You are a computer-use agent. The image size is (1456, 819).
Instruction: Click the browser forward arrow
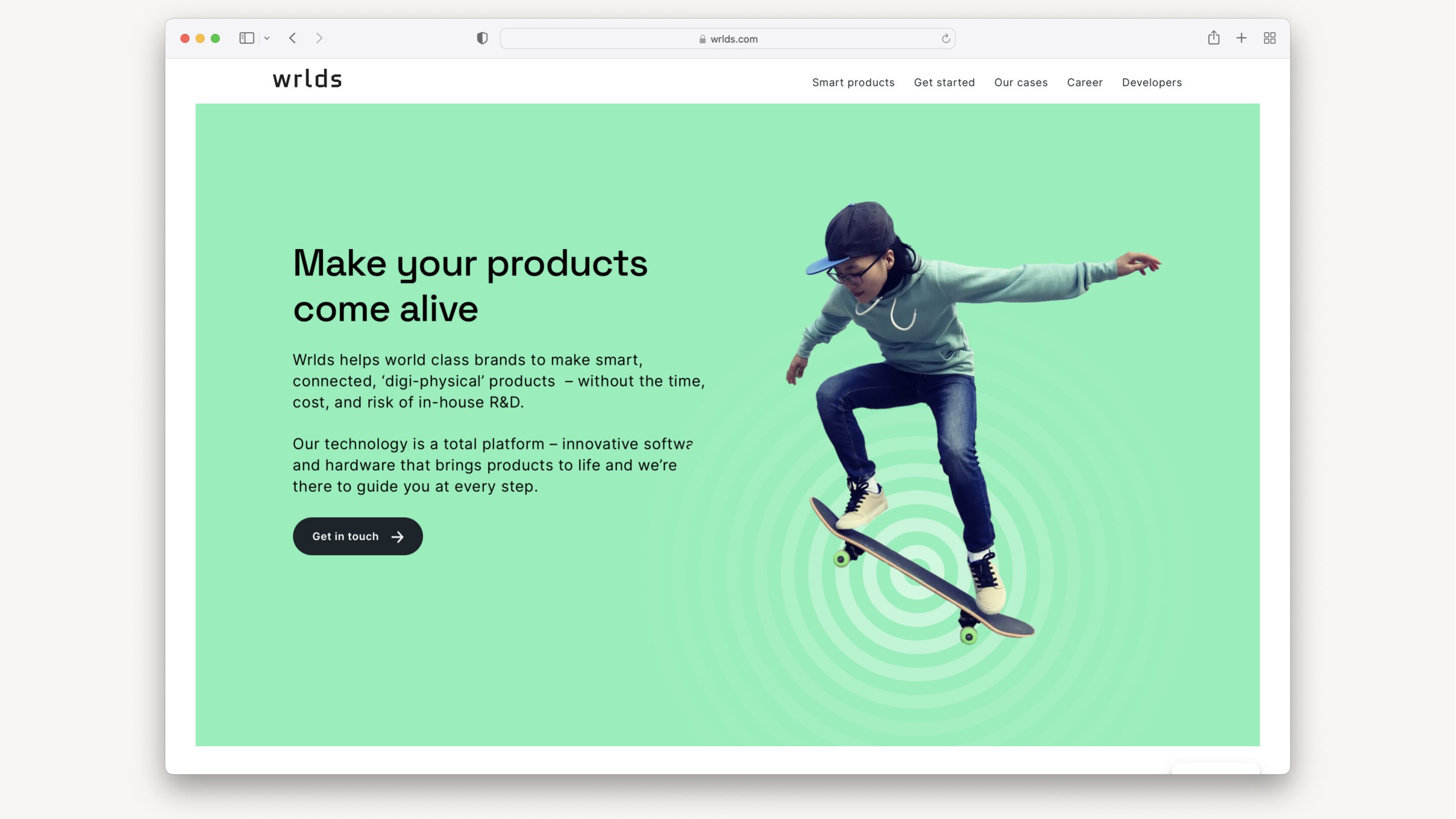319,38
